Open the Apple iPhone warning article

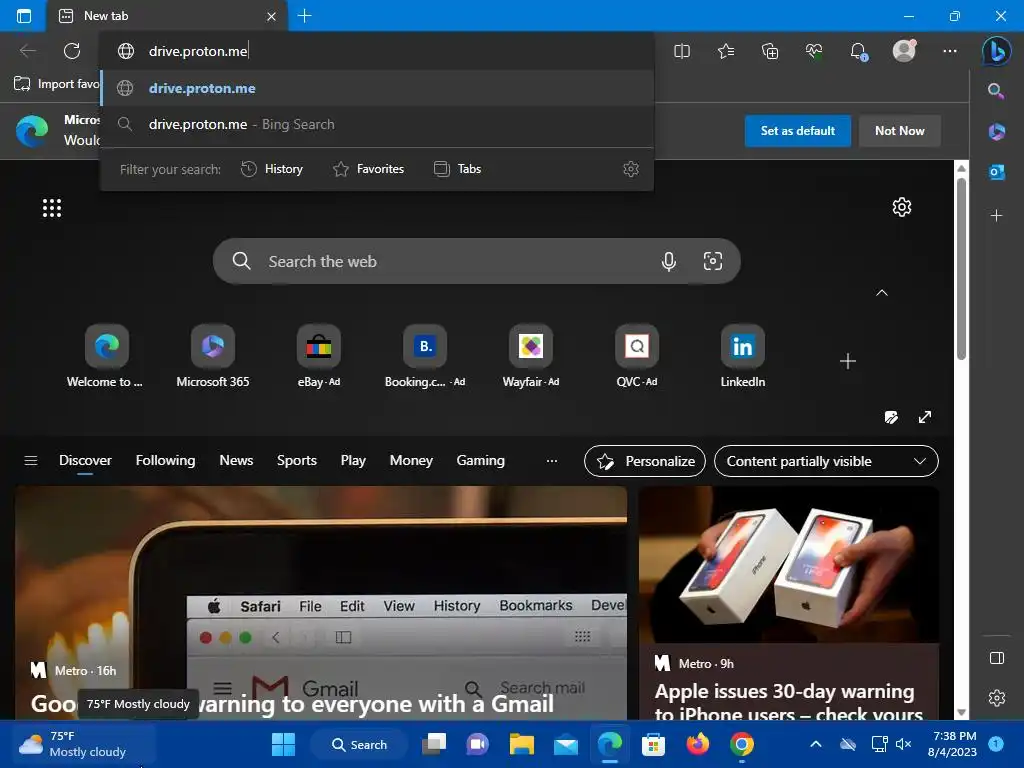pos(789,602)
